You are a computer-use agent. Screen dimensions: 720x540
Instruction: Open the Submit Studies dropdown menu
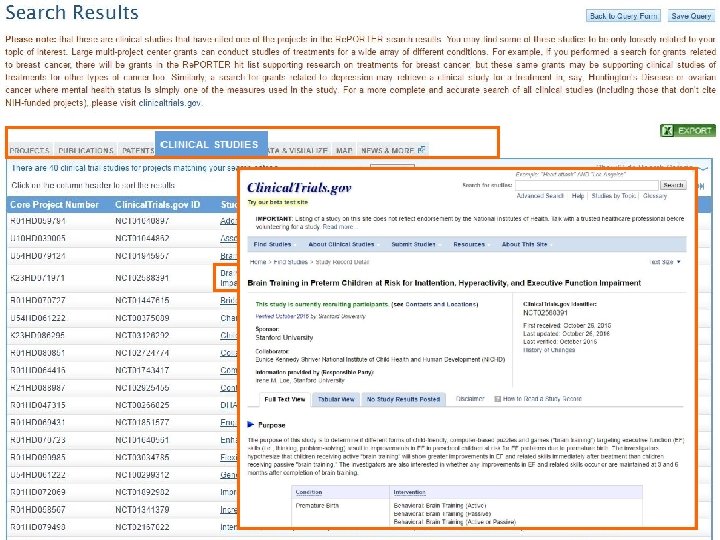415,244
